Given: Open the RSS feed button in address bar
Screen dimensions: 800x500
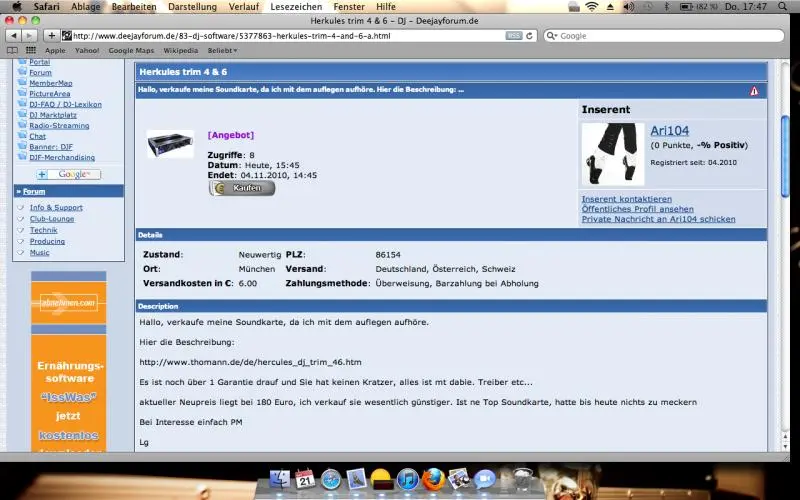Looking at the screenshot, I should pyautogui.click(x=513, y=35).
